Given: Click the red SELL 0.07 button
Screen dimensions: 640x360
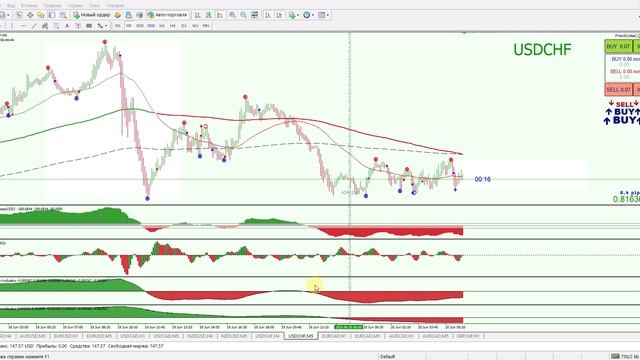Looking at the screenshot, I should 618,89.
